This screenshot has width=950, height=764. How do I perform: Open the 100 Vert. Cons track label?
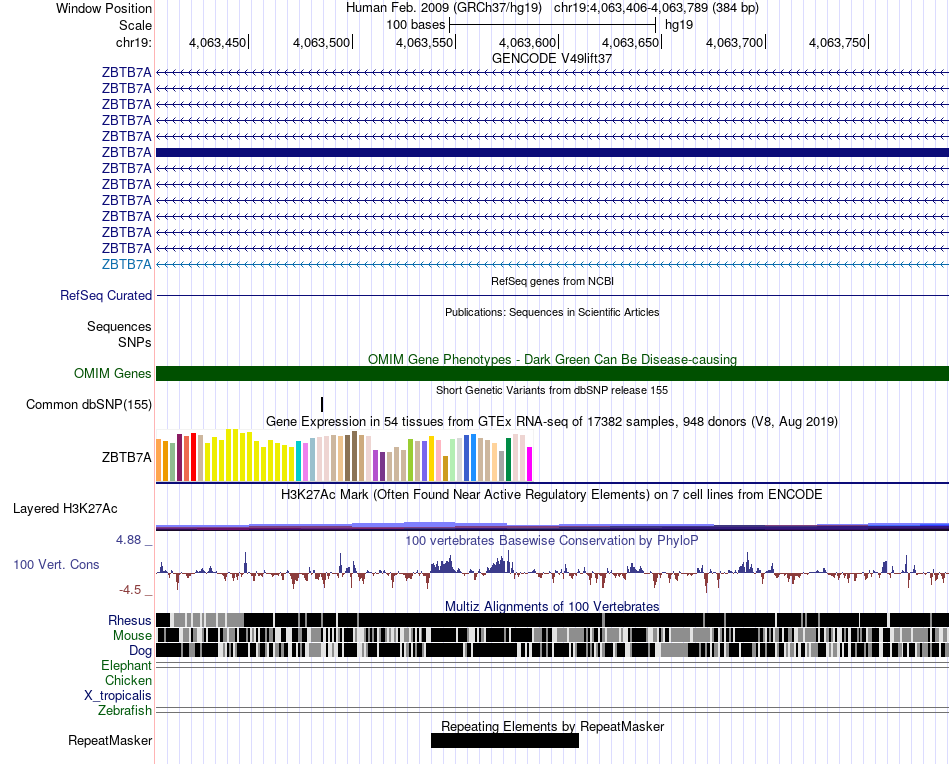tap(56, 565)
